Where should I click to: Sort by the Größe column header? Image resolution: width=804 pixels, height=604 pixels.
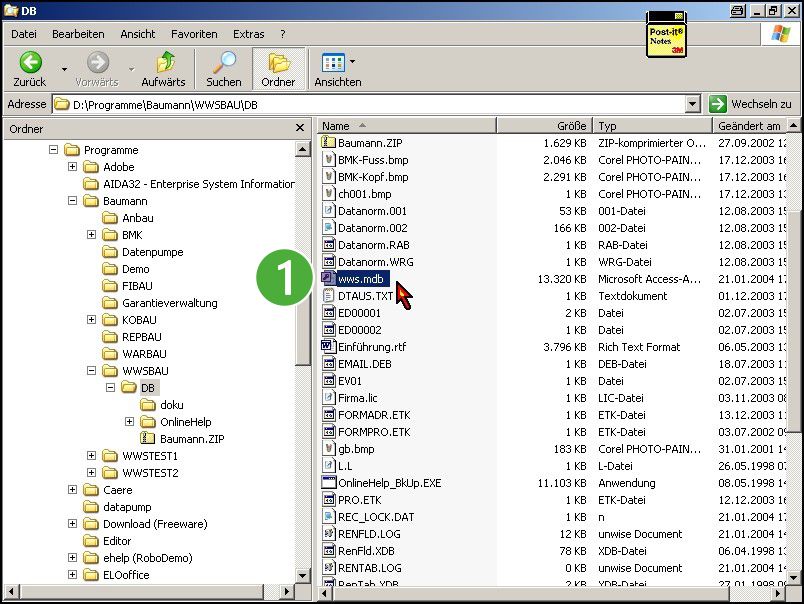click(x=545, y=126)
